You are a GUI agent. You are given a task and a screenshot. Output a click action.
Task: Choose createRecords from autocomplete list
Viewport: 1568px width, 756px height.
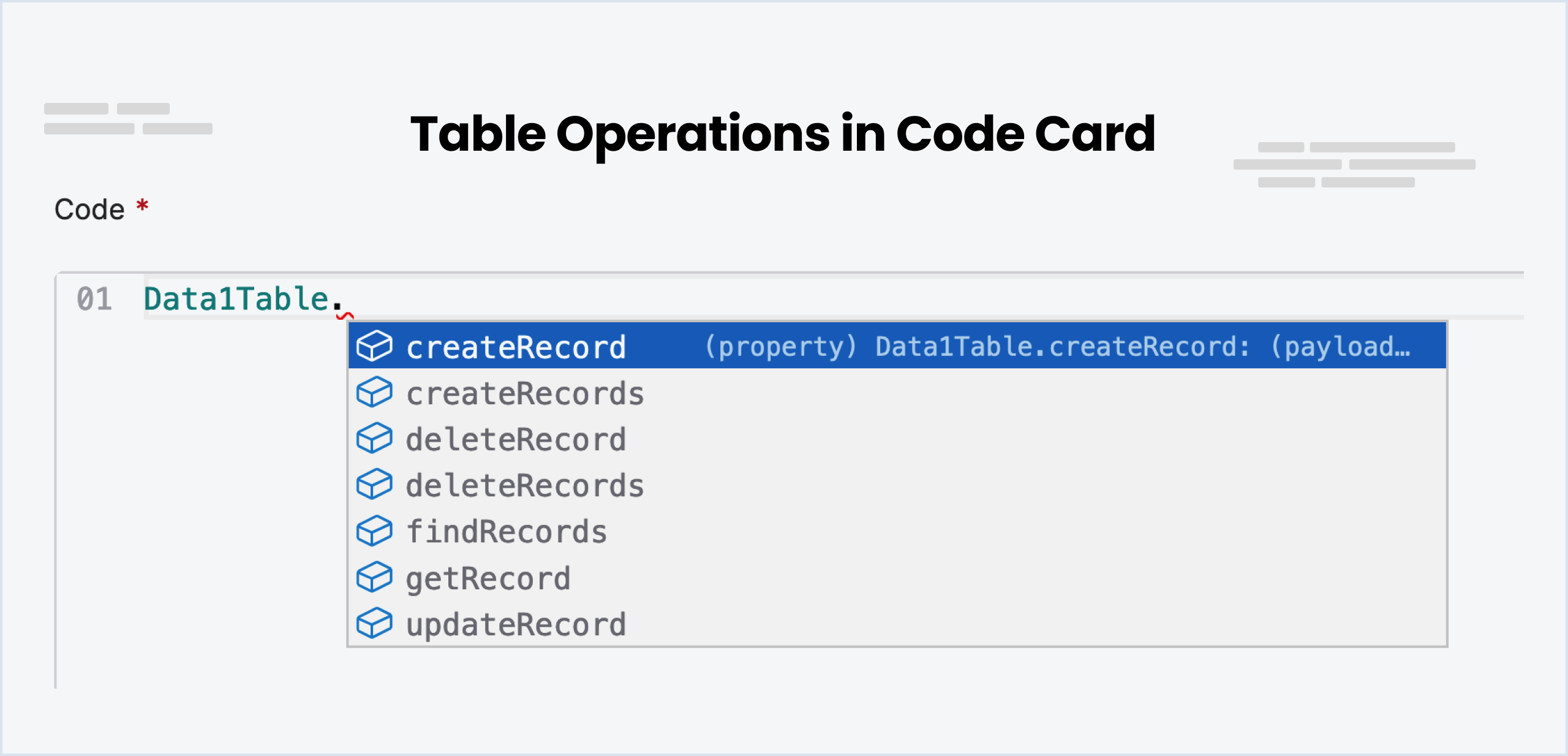897,393
